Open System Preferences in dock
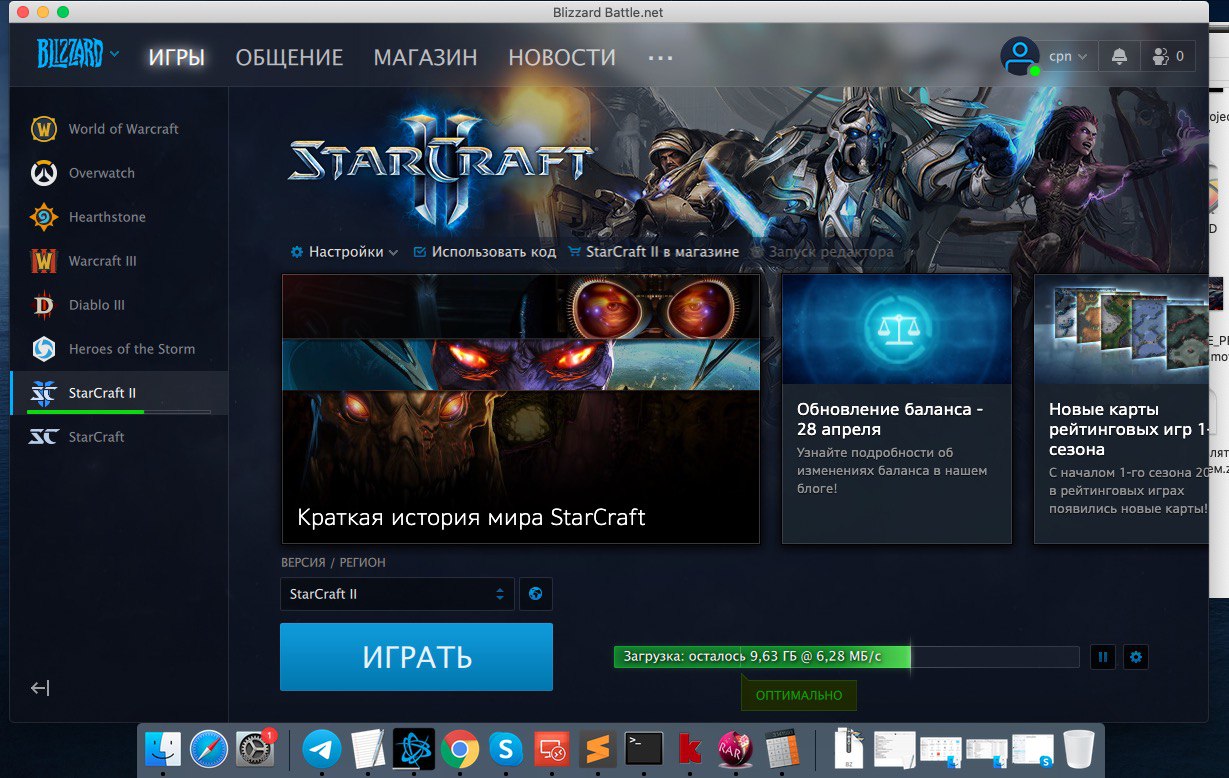 click(x=256, y=749)
